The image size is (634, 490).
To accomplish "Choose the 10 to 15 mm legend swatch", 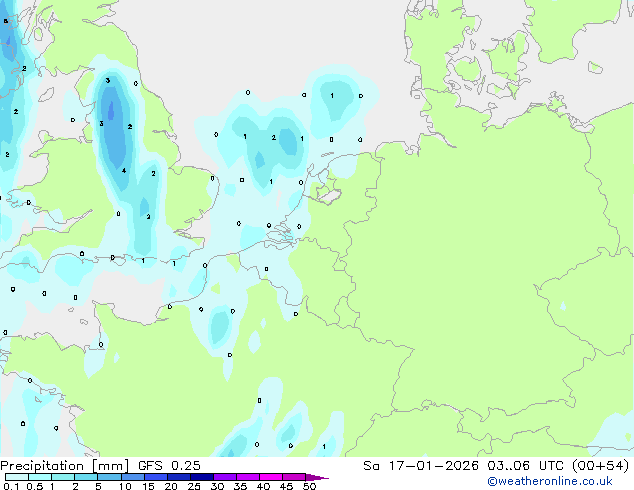I will (132, 477).
